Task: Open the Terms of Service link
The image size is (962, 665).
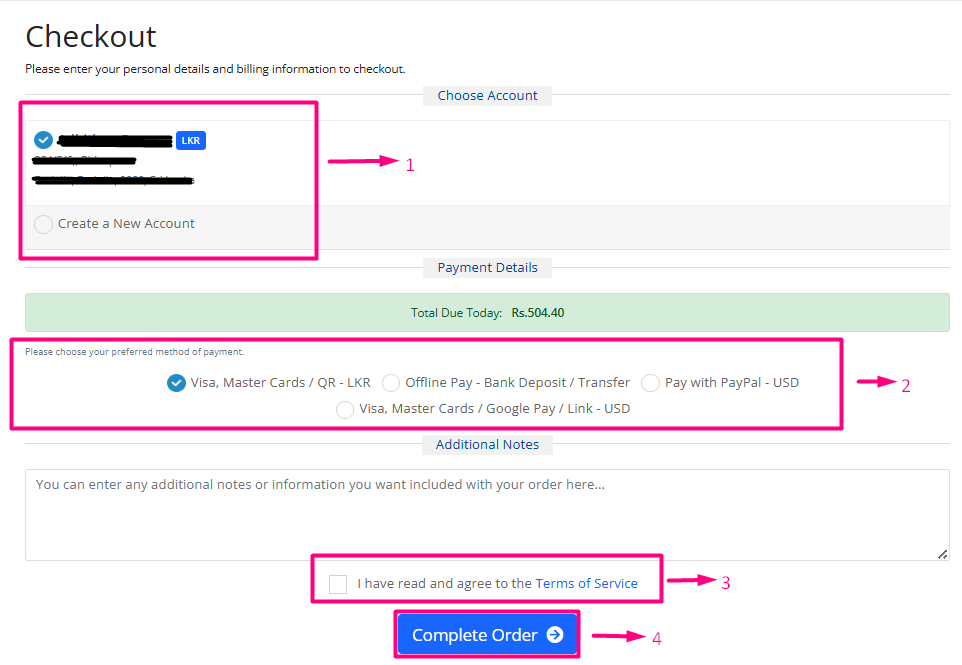Action: pyautogui.click(x=586, y=584)
